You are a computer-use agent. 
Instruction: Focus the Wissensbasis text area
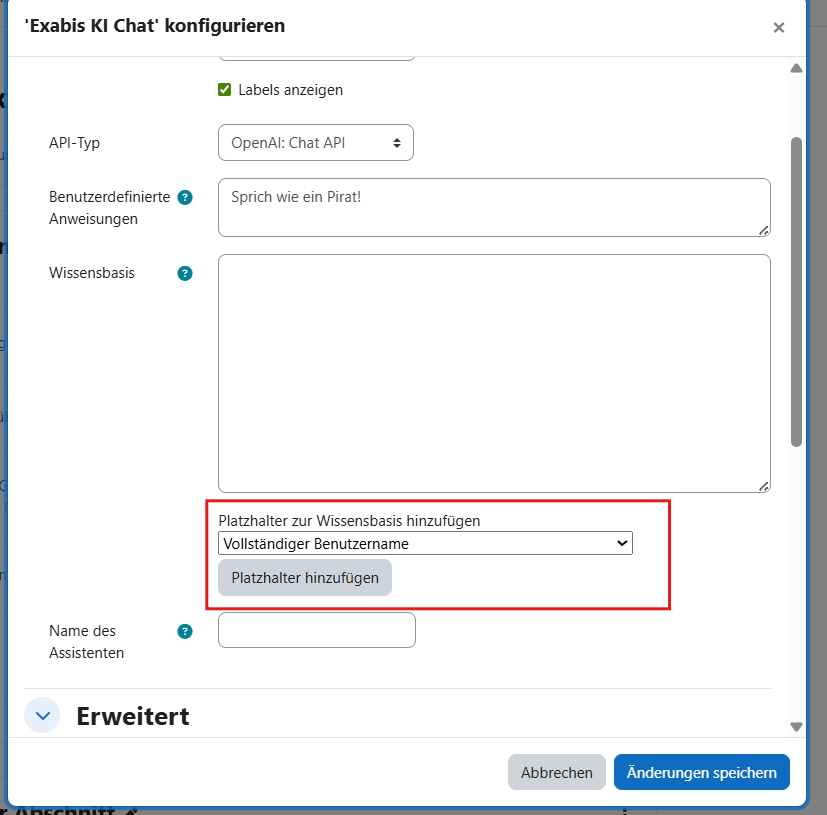[x=494, y=373]
